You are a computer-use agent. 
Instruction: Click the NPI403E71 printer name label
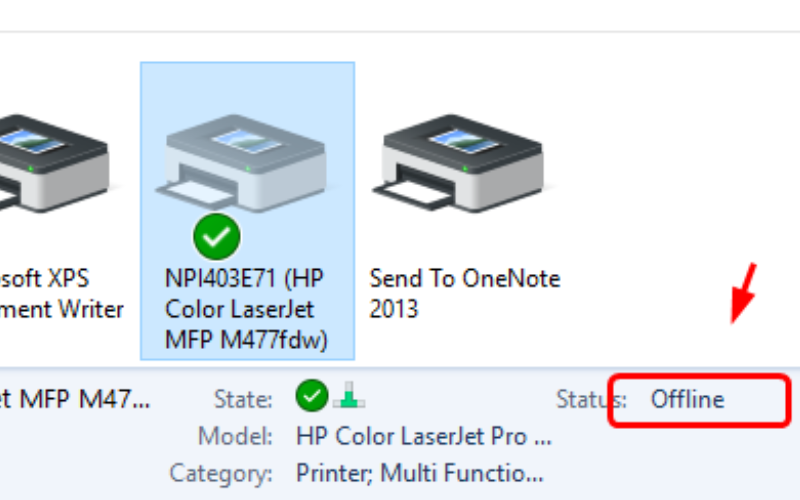click(246, 309)
